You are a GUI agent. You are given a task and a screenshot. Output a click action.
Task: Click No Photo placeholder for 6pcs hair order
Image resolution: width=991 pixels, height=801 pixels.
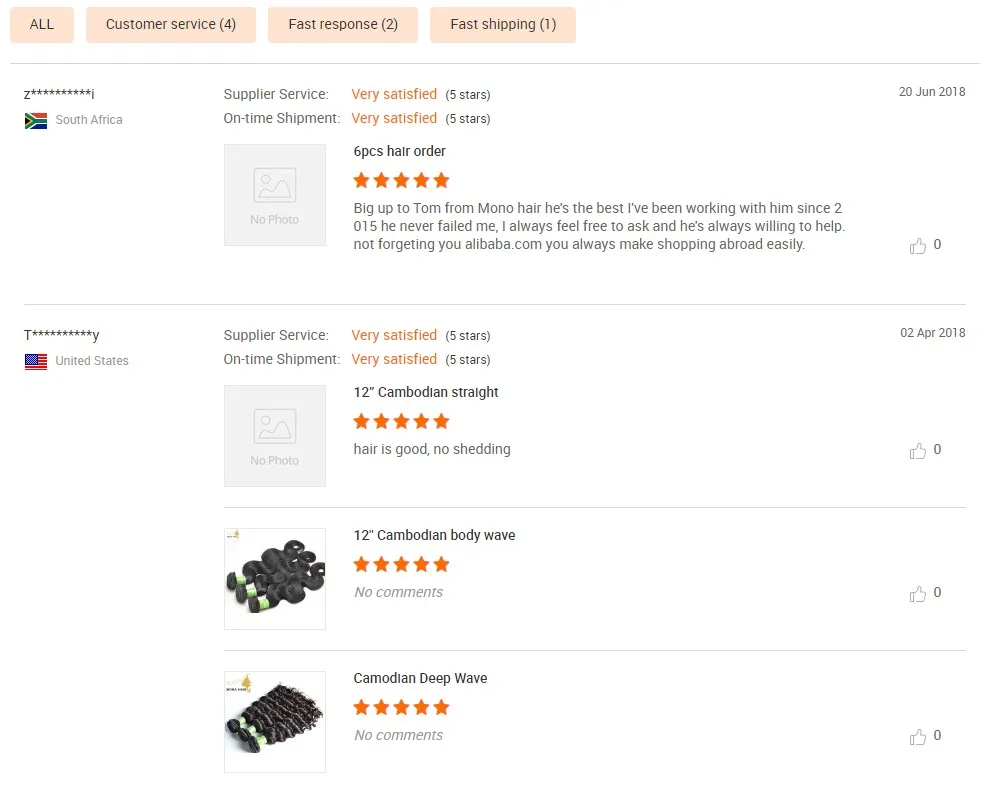(275, 195)
